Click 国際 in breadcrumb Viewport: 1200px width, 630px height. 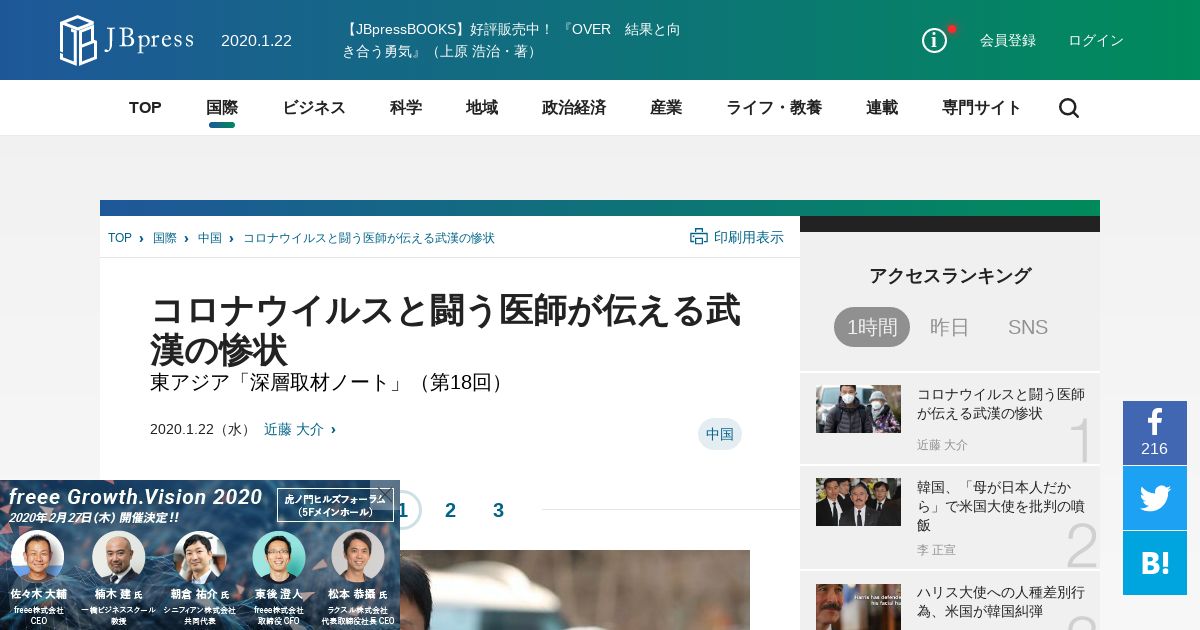(x=165, y=238)
